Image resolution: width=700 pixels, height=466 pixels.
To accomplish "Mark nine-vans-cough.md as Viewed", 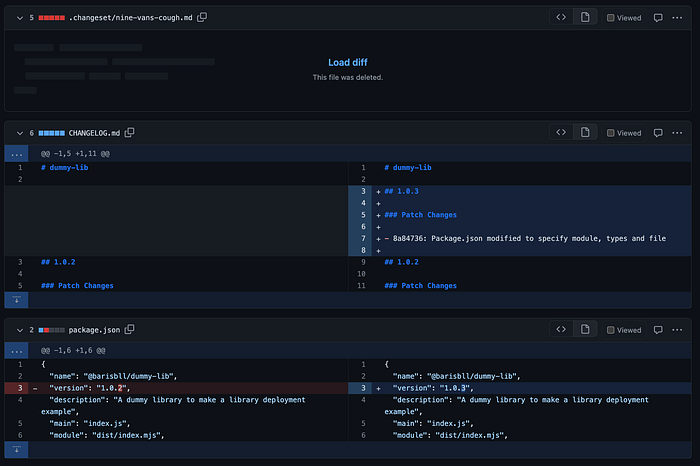I will click(x=624, y=18).
